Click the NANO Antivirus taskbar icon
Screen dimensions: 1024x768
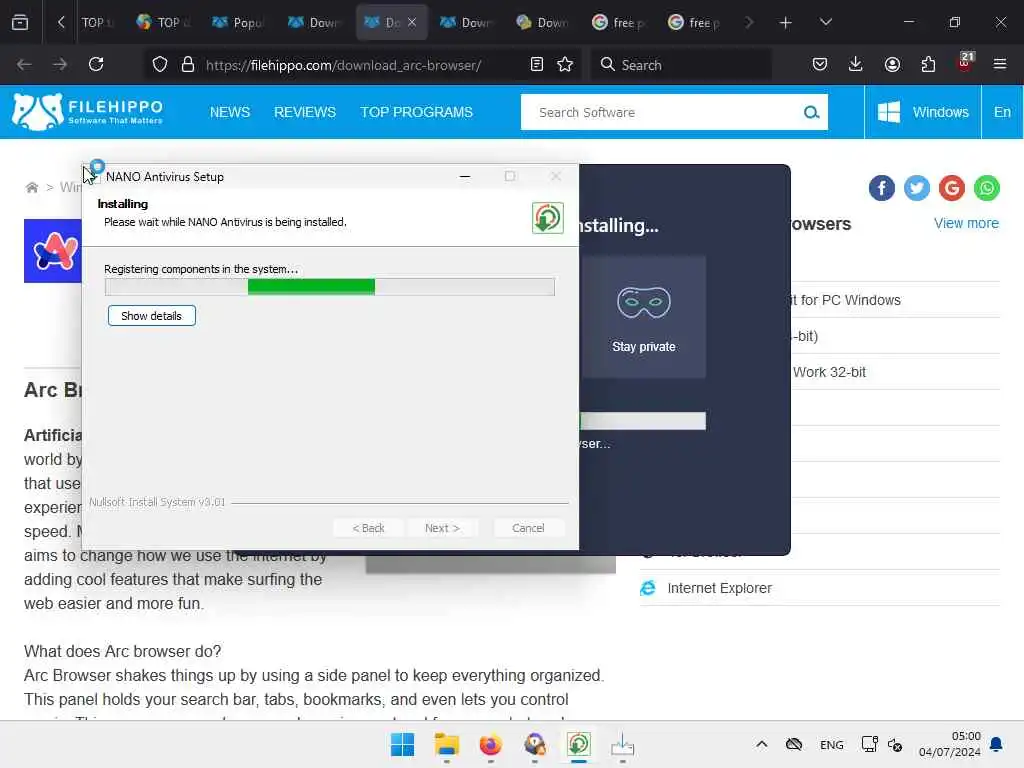tap(579, 745)
